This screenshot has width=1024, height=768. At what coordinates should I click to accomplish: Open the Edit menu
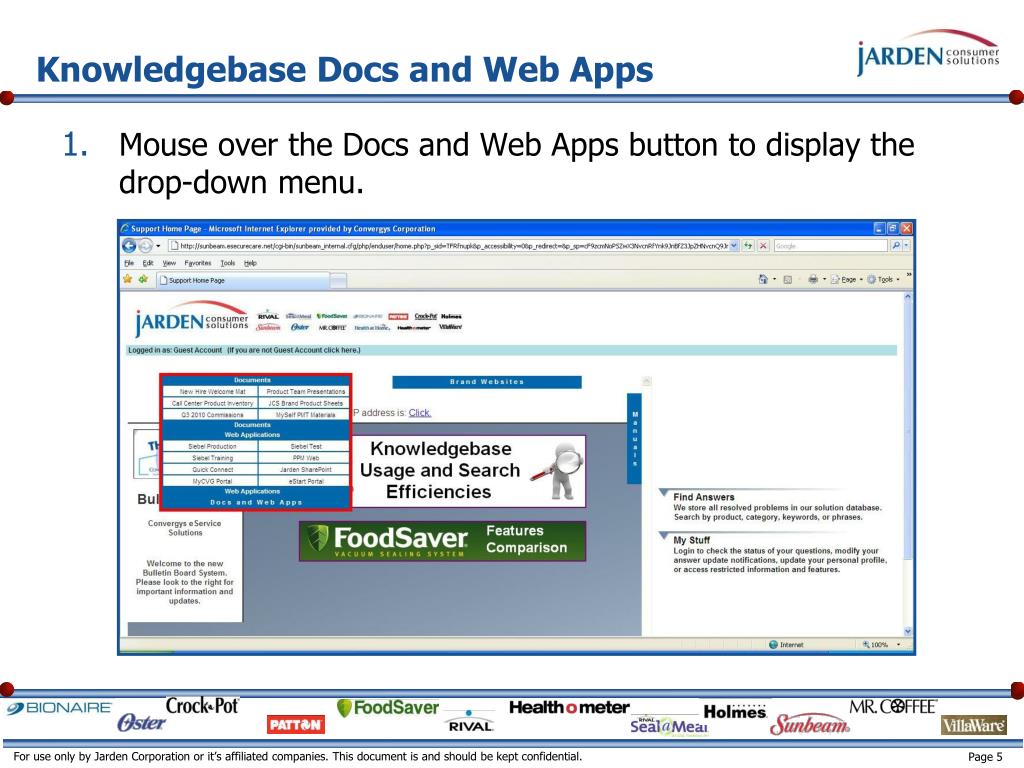(x=148, y=263)
